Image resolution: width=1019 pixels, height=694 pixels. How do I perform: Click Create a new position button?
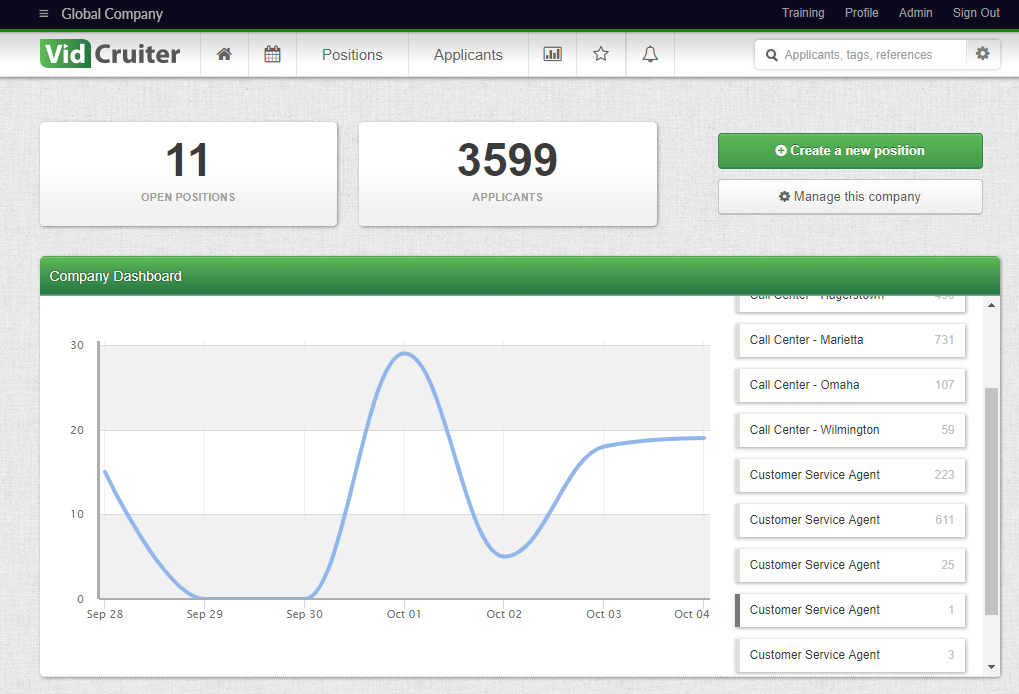(x=850, y=151)
